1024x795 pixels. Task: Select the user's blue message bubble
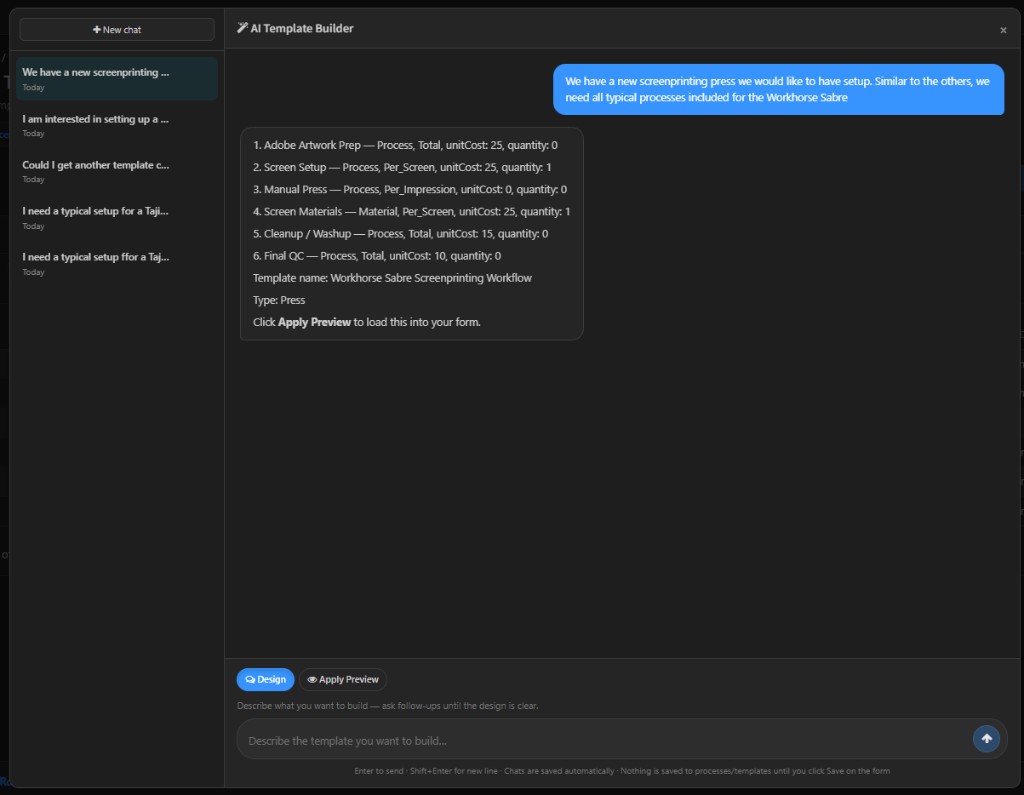tap(778, 89)
